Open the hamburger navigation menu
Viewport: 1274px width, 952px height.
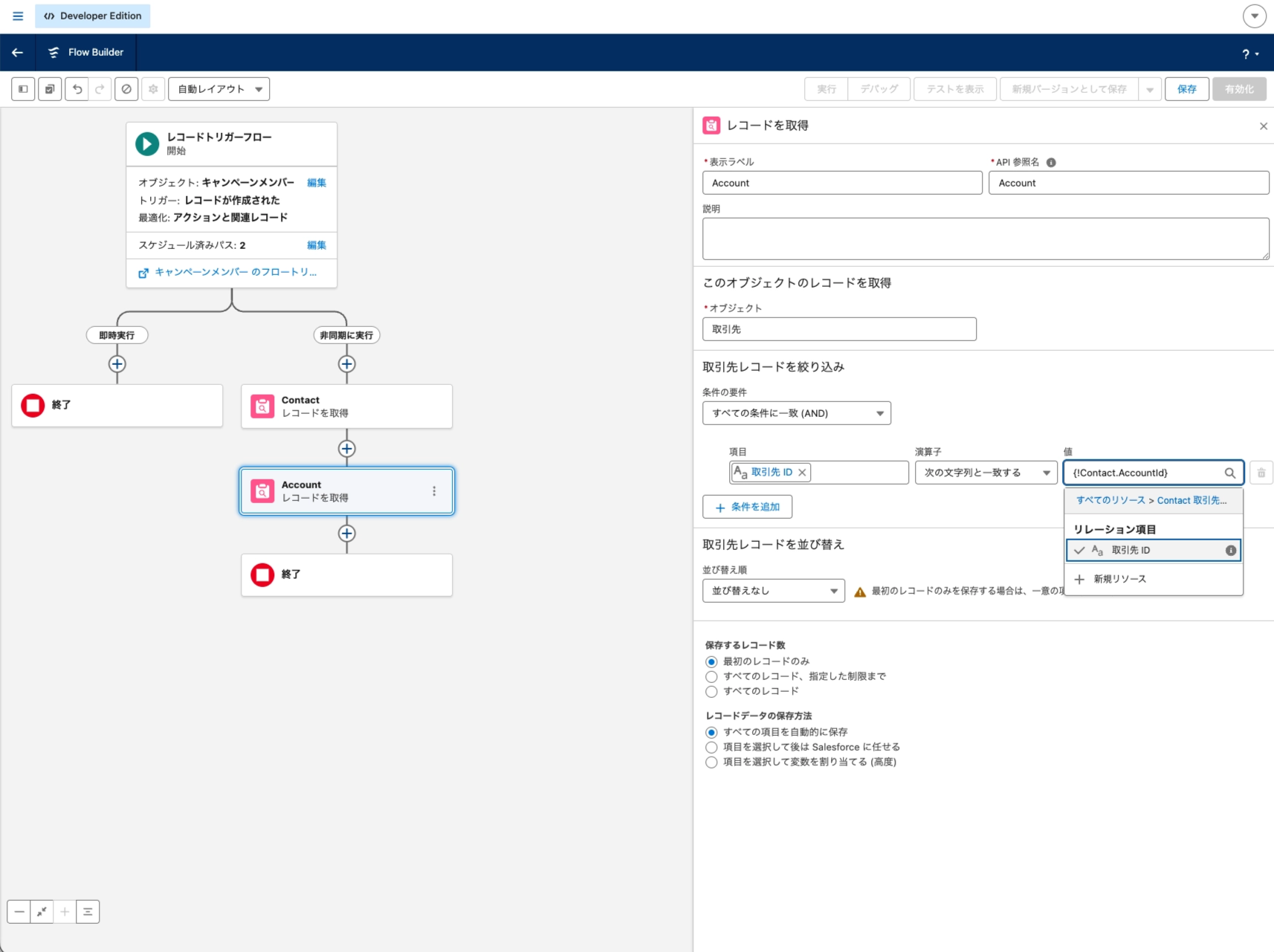pos(18,16)
